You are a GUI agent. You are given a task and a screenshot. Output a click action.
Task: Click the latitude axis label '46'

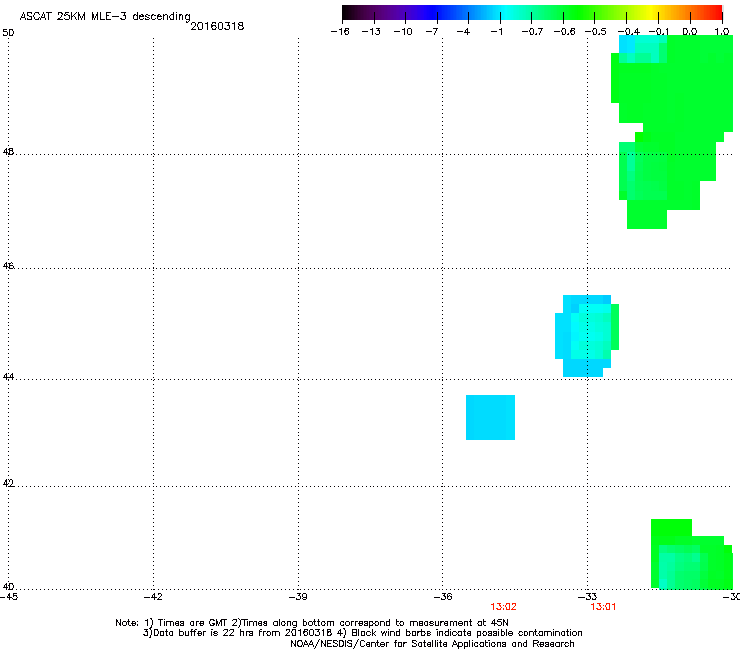[x=8, y=266]
